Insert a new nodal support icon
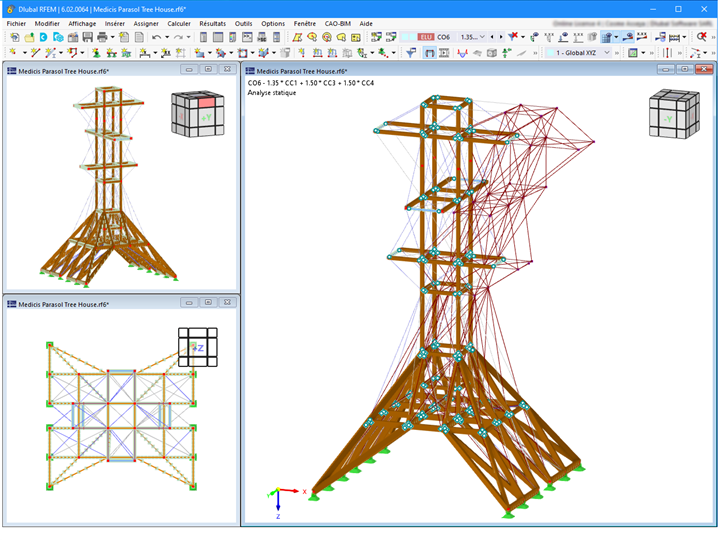The image size is (720, 540). point(96,53)
